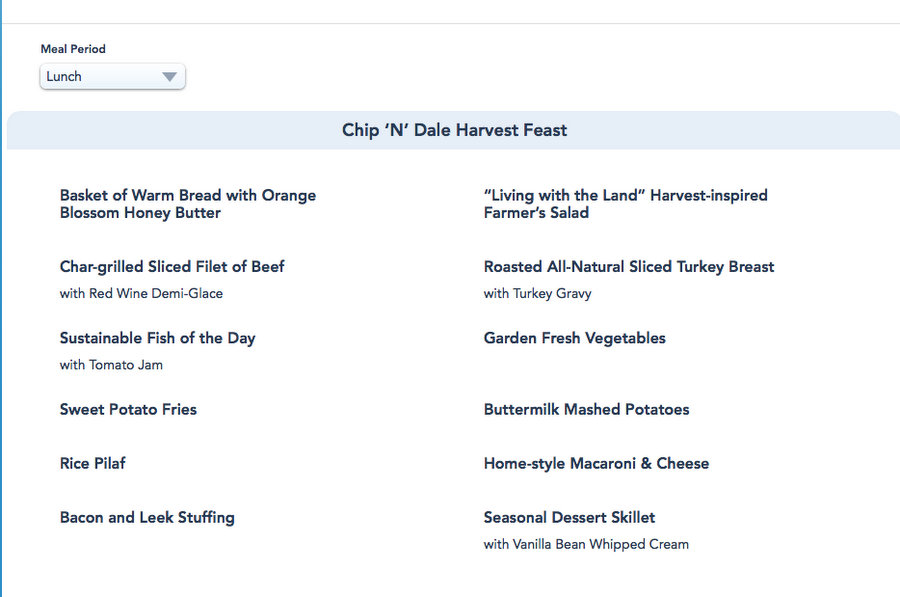Image resolution: width=900 pixels, height=597 pixels.
Task: Click Vanilla Bean Whipped Cream description
Action: coord(586,545)
